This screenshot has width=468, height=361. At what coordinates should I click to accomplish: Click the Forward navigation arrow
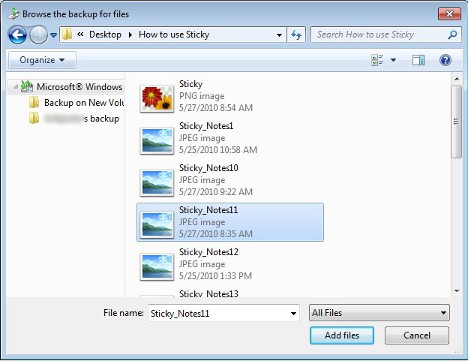point(38,35)
